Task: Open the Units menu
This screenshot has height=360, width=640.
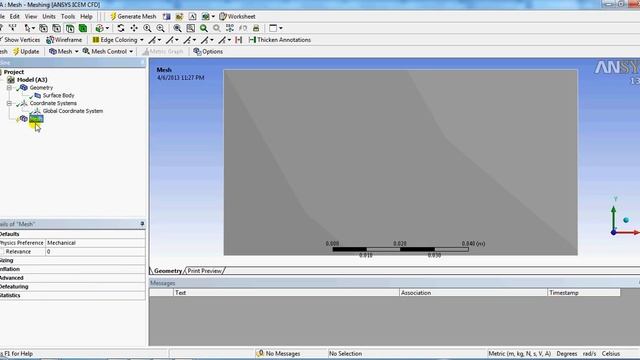Action: [x=49, y=16]
